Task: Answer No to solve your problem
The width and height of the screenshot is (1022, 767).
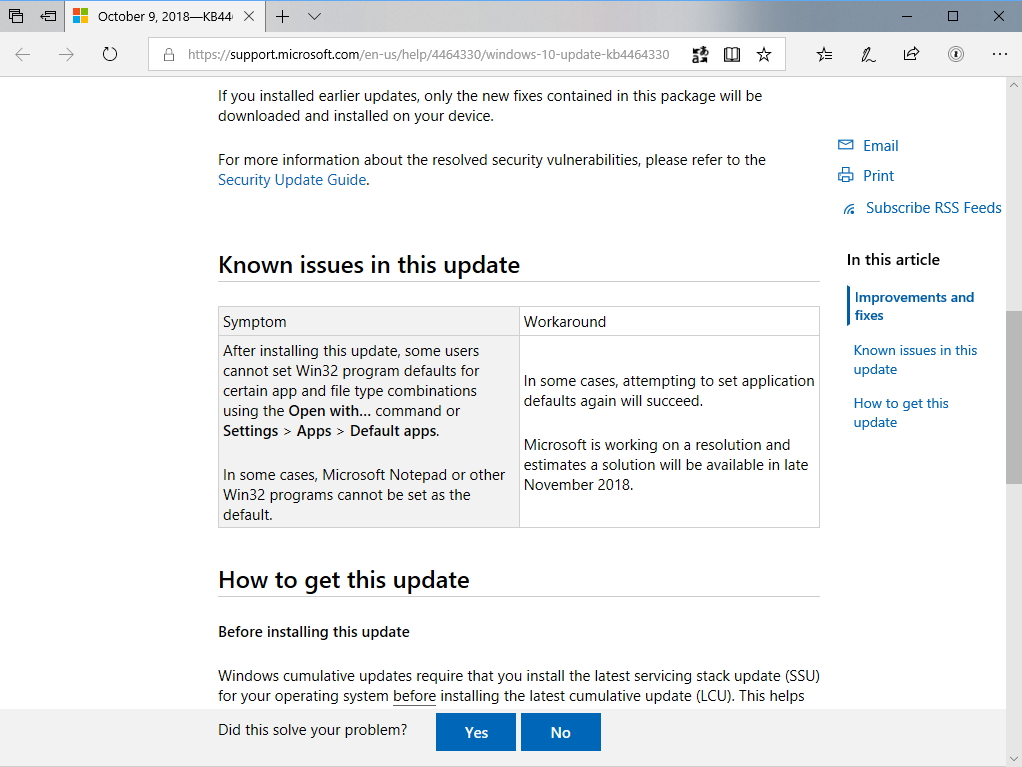Action: pyautogui.click(x=561, y=732)
